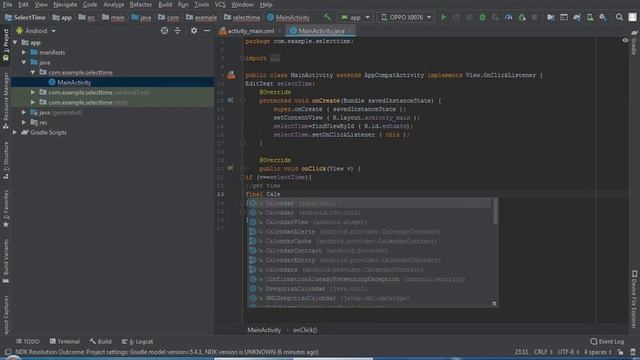Open the VCS menu

220,4
